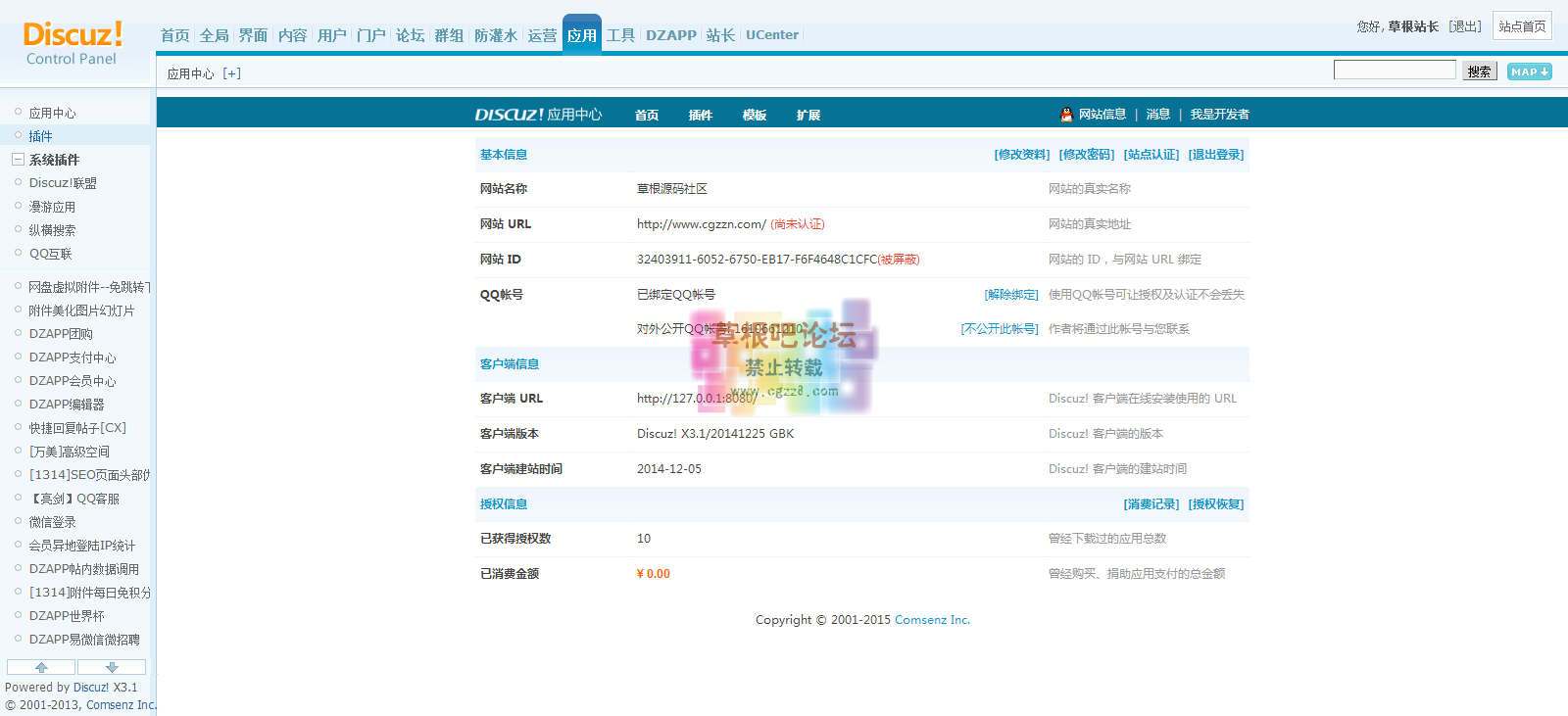
Task: Collapse the 系统插件 section
Action: pyautogui.click(x=18, y=160)
